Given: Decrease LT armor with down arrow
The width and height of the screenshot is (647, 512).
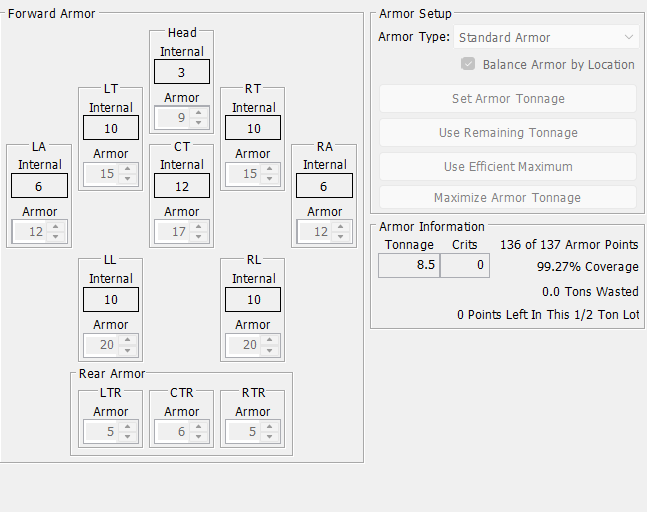Looking at the screenshot, I should [128, 179].
